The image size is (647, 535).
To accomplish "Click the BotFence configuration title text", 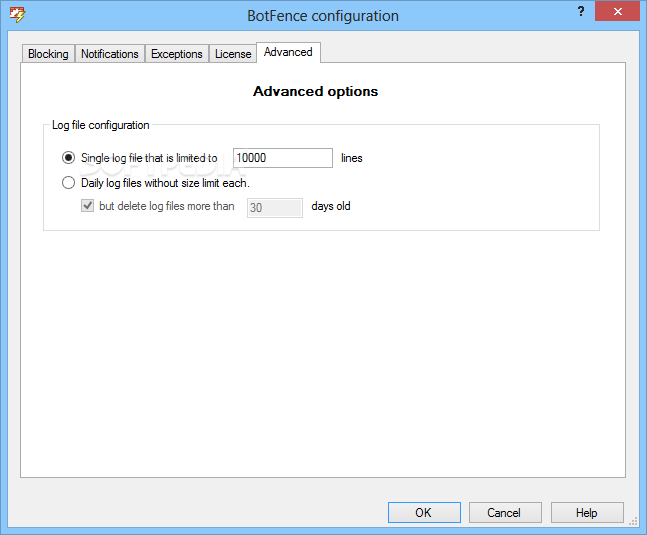I will coord(323,16).
